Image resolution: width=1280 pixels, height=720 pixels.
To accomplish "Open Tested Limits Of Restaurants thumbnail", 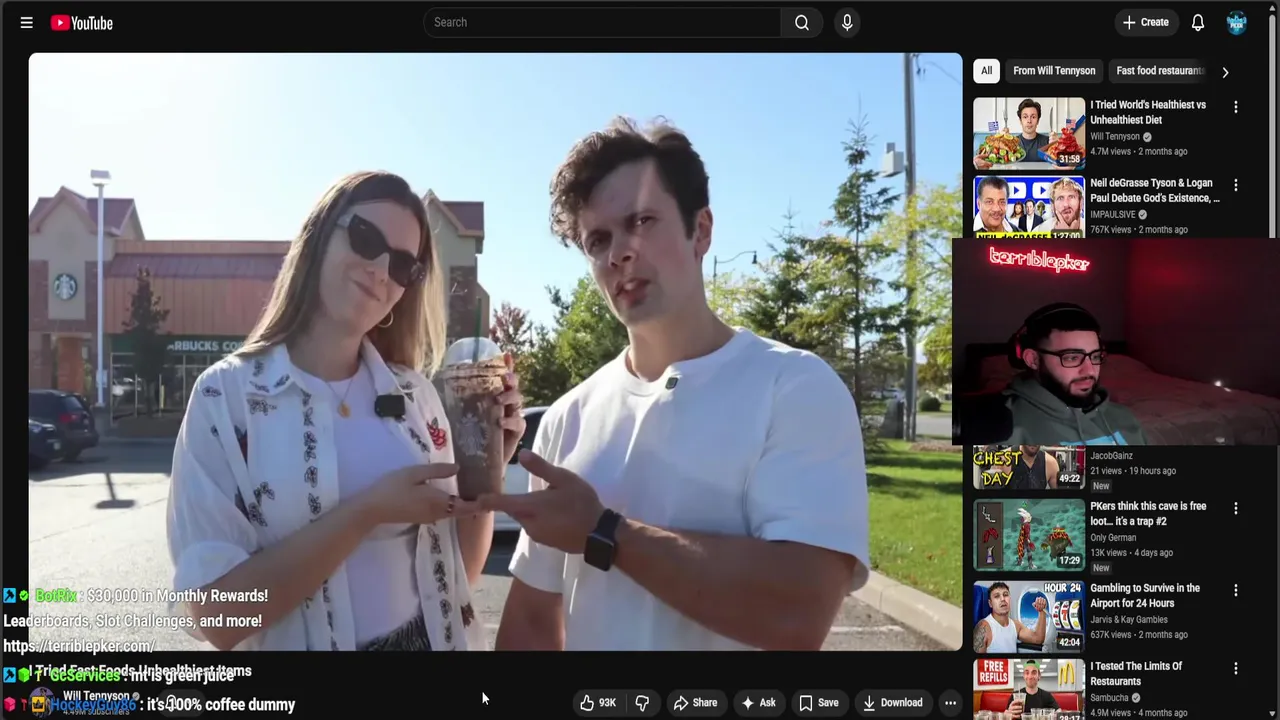I will tap(1029, 689).
